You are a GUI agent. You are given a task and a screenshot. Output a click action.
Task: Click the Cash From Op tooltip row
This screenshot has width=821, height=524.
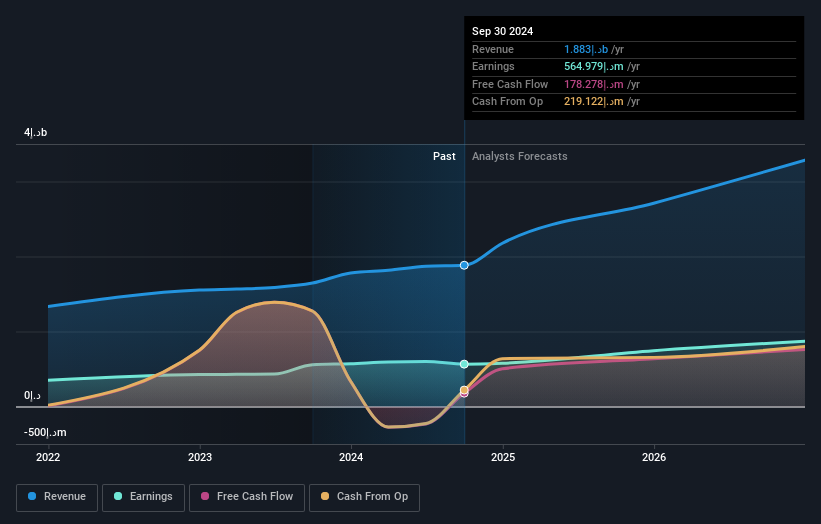(633, 102)
